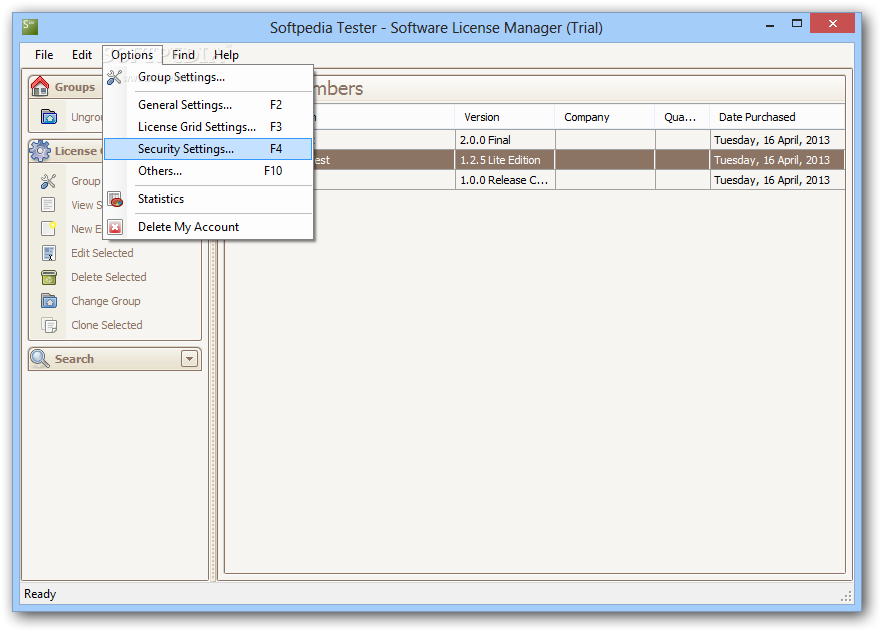Sort by the Version column header
Screen dimensions: 882x632
click(505, 117)
